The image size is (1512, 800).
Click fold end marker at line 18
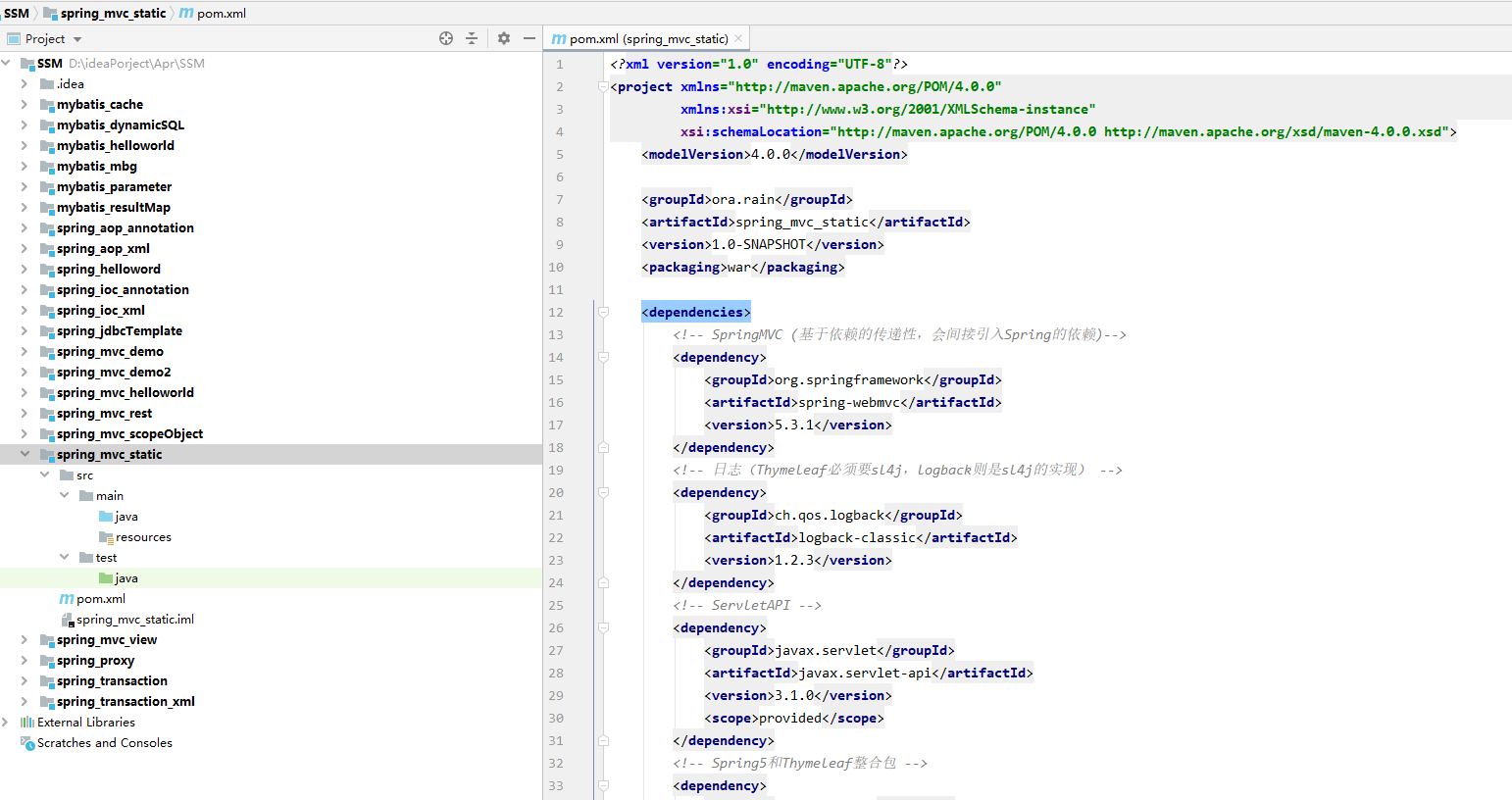click(603, 447)
